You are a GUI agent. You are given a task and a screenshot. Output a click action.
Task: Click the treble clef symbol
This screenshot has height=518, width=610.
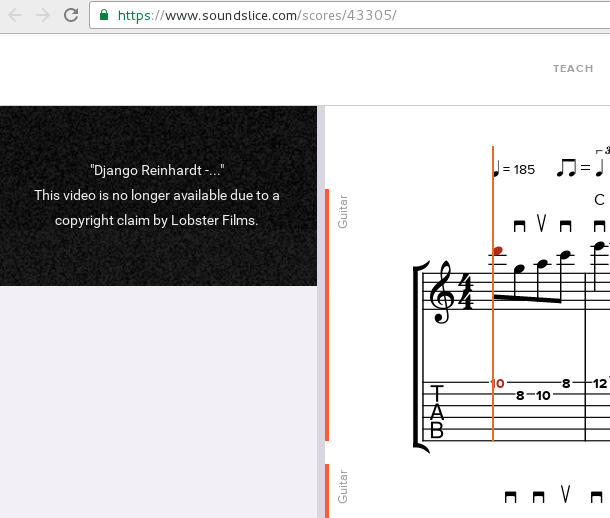[x=442, y=292]
